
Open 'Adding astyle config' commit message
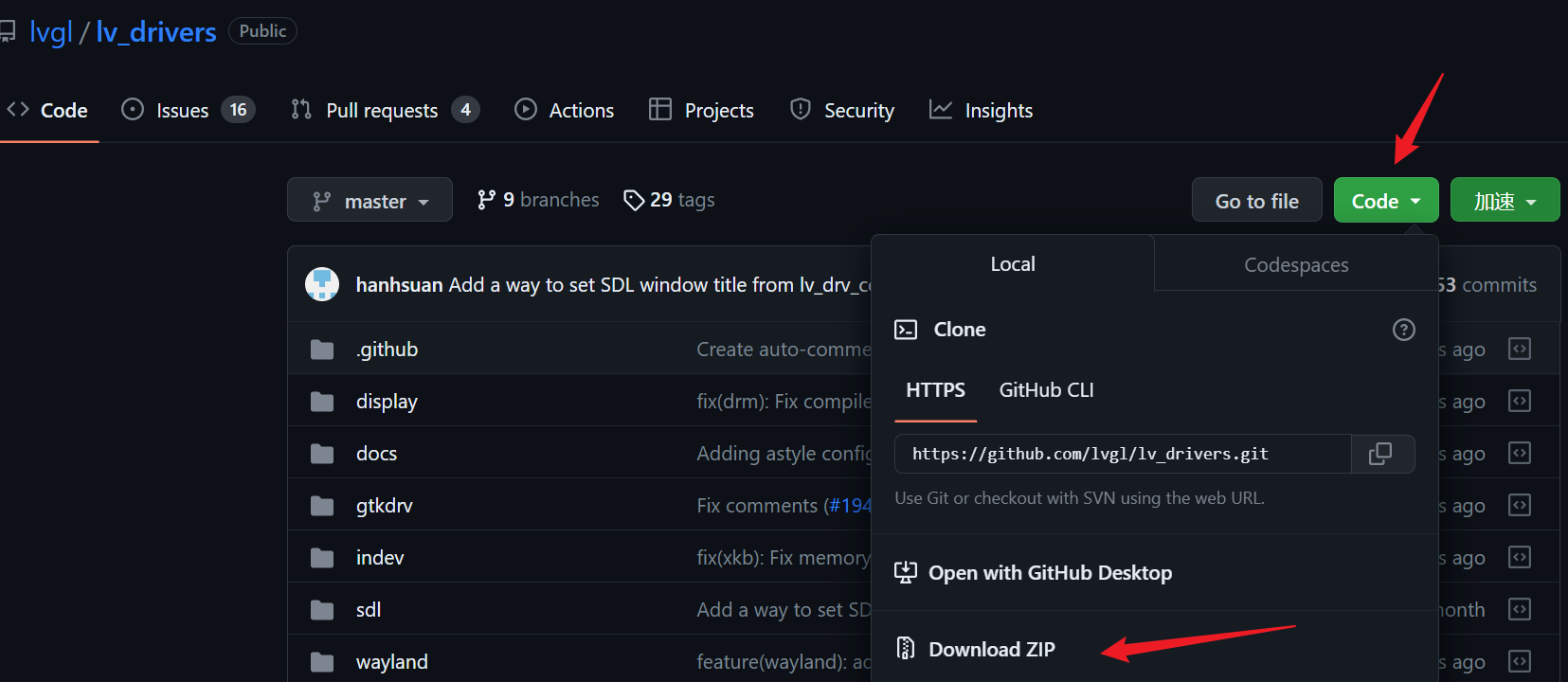pos(784,453)
